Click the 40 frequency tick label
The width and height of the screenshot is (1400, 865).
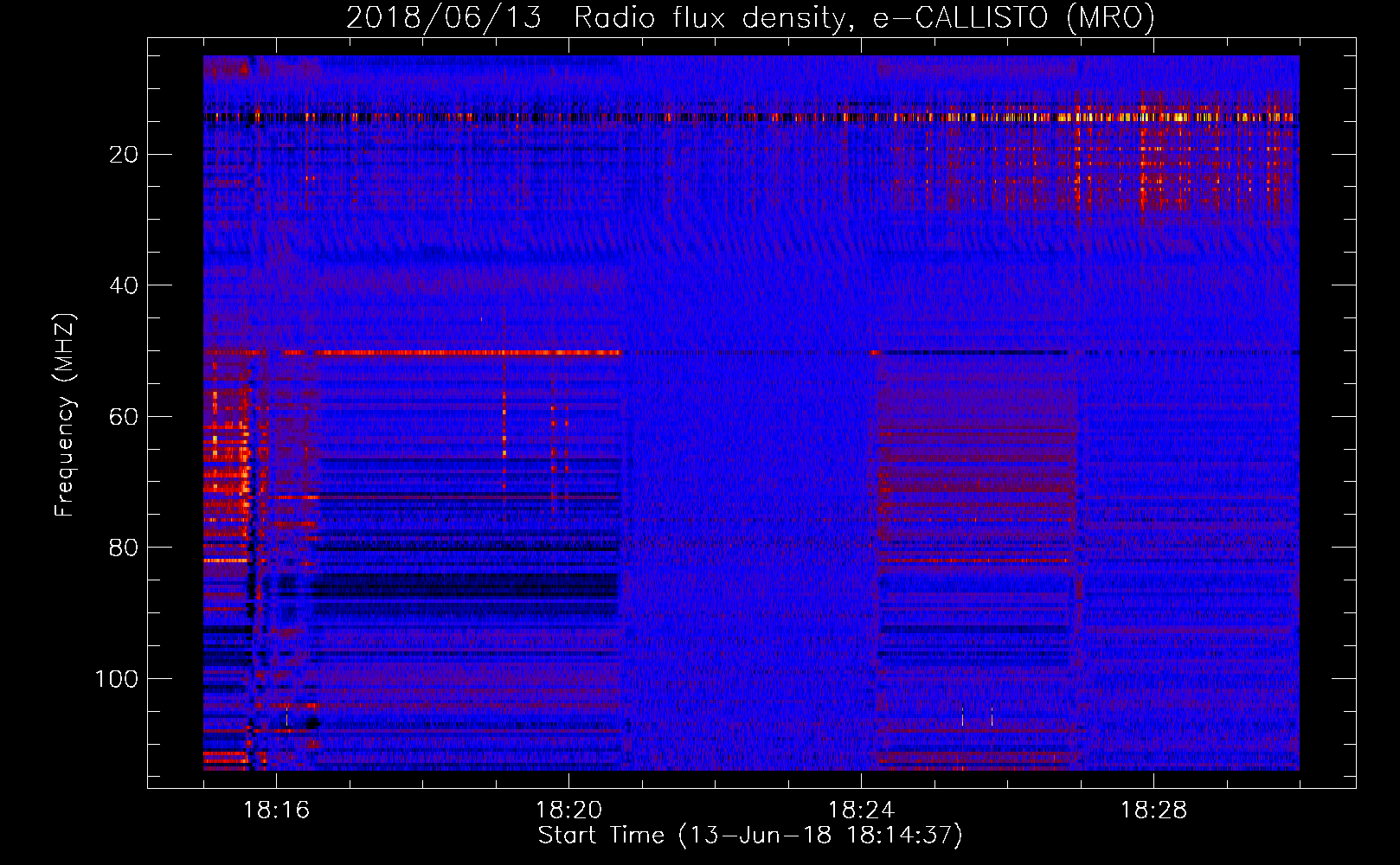pyautogui.click(x=125, y=285)
